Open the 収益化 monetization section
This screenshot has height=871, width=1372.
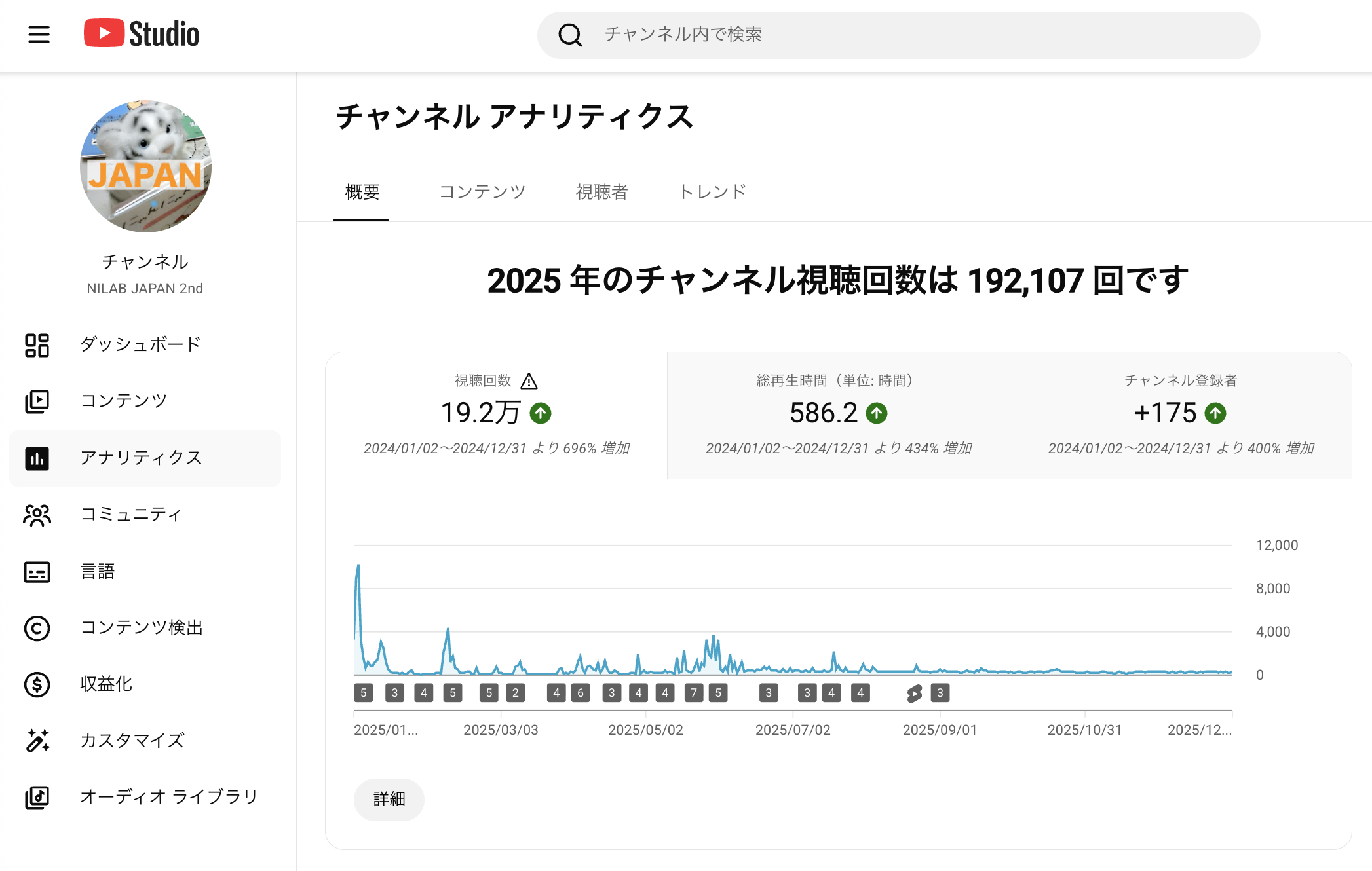tap(105, 684)
